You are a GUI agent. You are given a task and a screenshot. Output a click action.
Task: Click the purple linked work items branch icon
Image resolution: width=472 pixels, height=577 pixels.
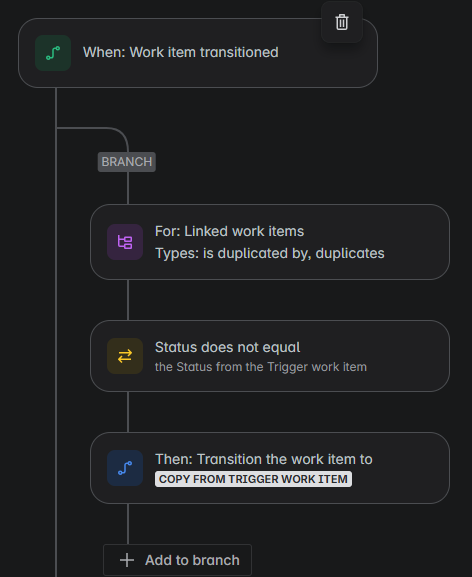point(125,242)
